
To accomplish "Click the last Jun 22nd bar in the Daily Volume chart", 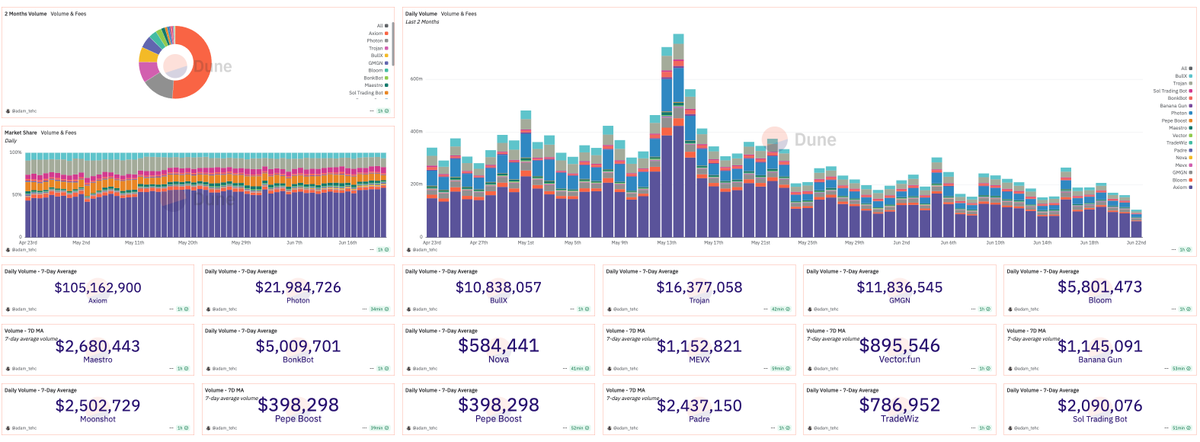I will click(1137, 224).
